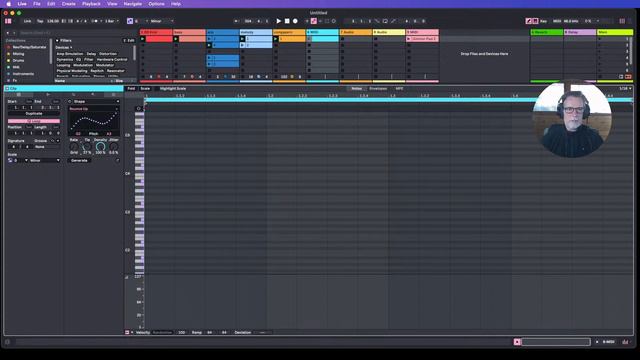640x360 pixels.
Task: Select the Instruments collection in browser
Action: [x=23, y=74]
